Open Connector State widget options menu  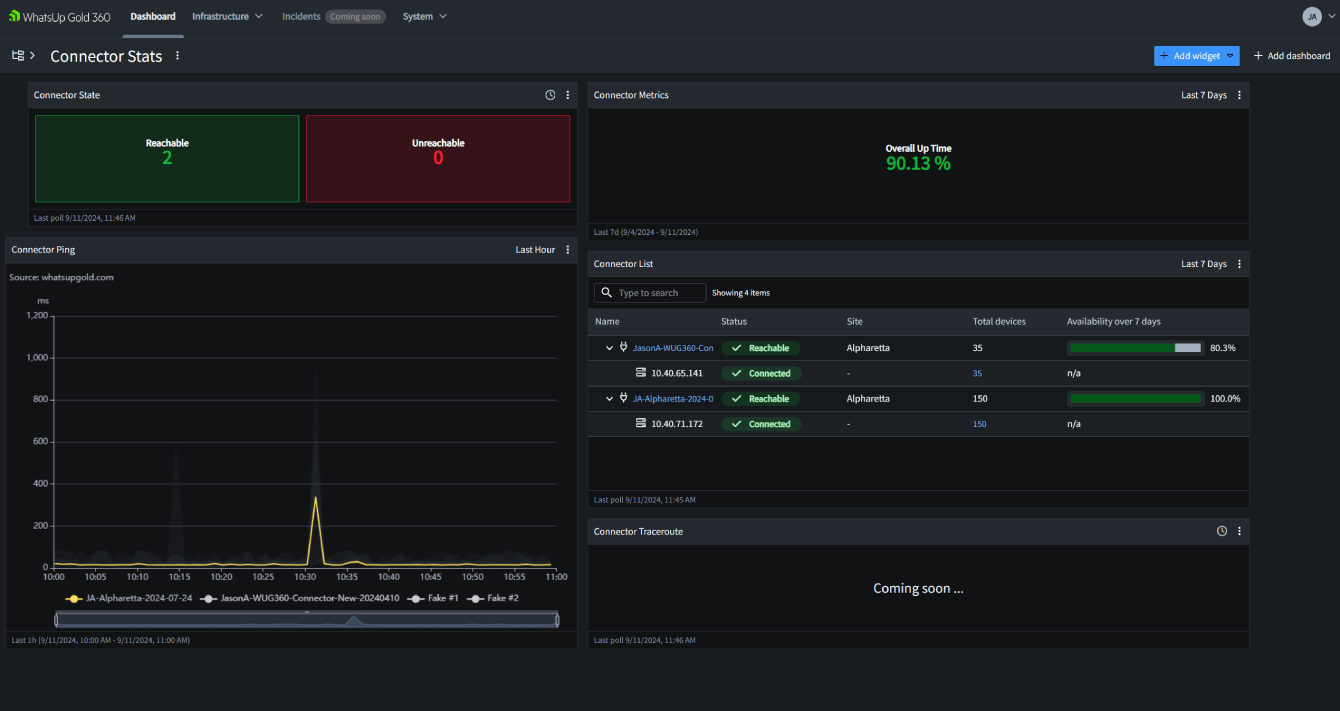(x=568, y=95)
